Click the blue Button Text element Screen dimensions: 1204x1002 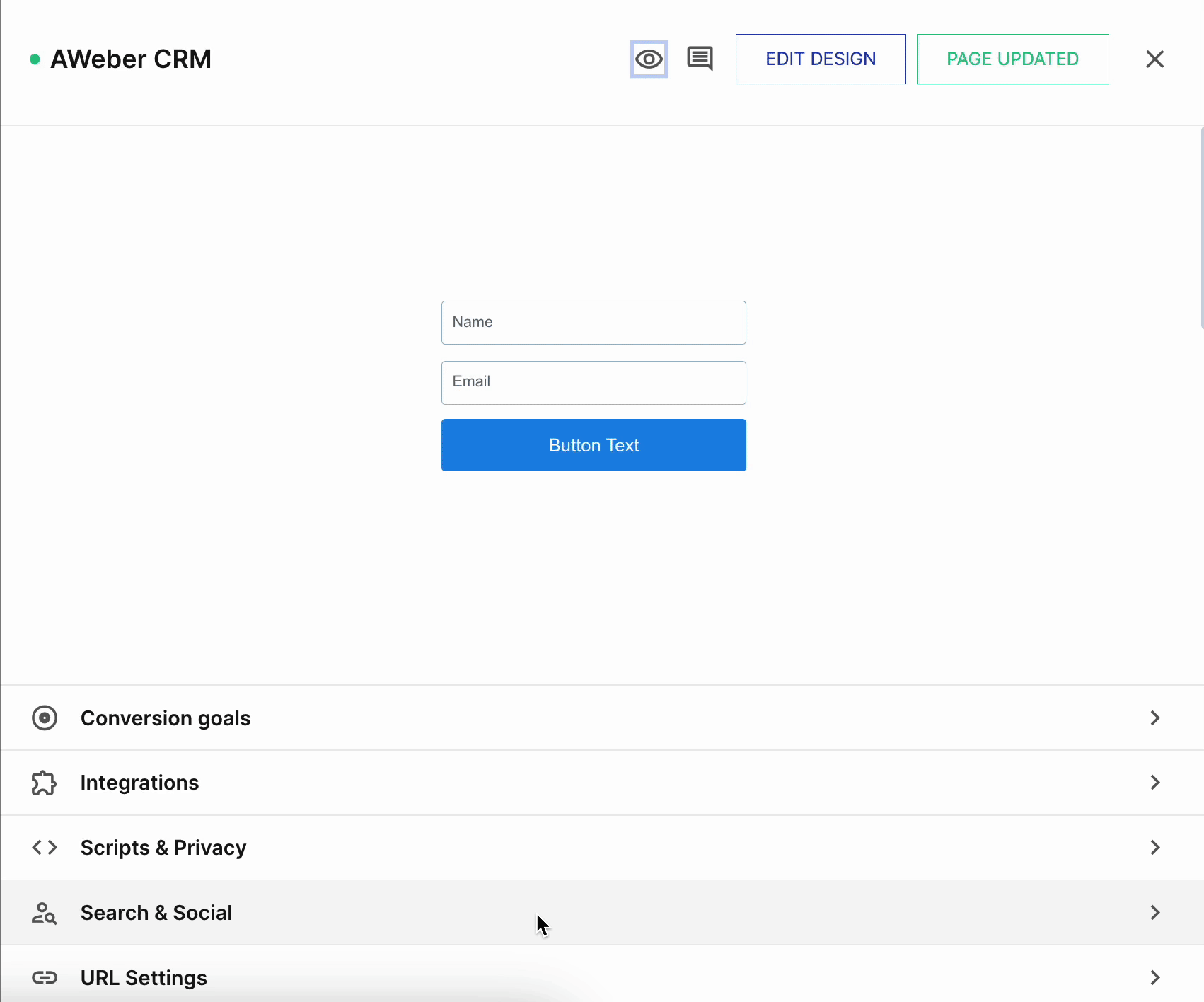(x=594, y=444)
